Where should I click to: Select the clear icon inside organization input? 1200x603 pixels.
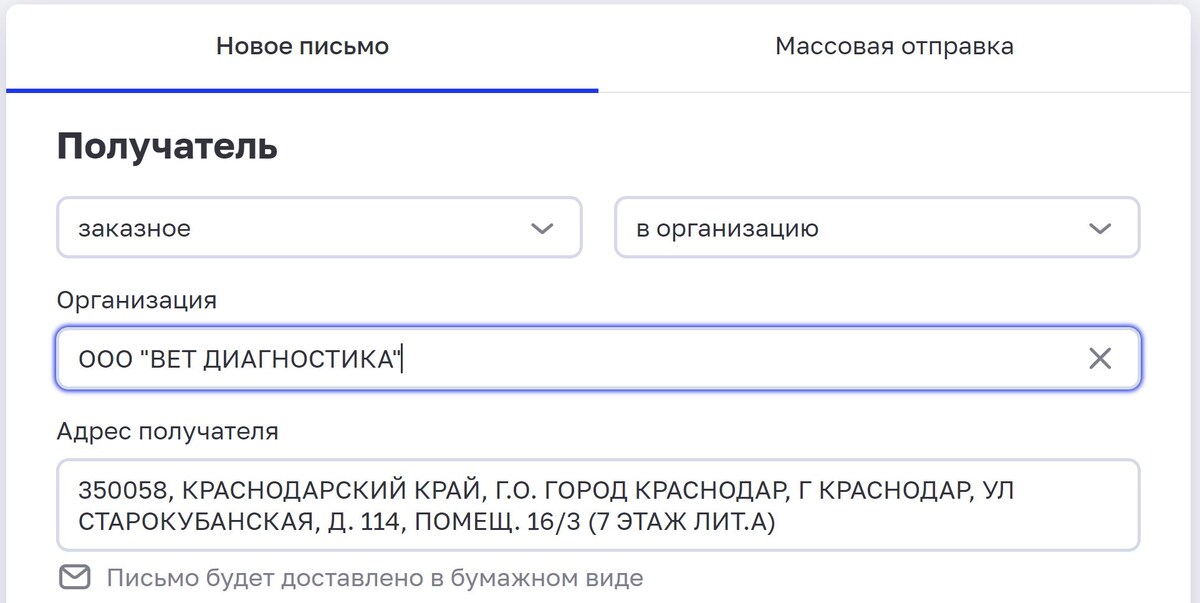coord(1101,357)
